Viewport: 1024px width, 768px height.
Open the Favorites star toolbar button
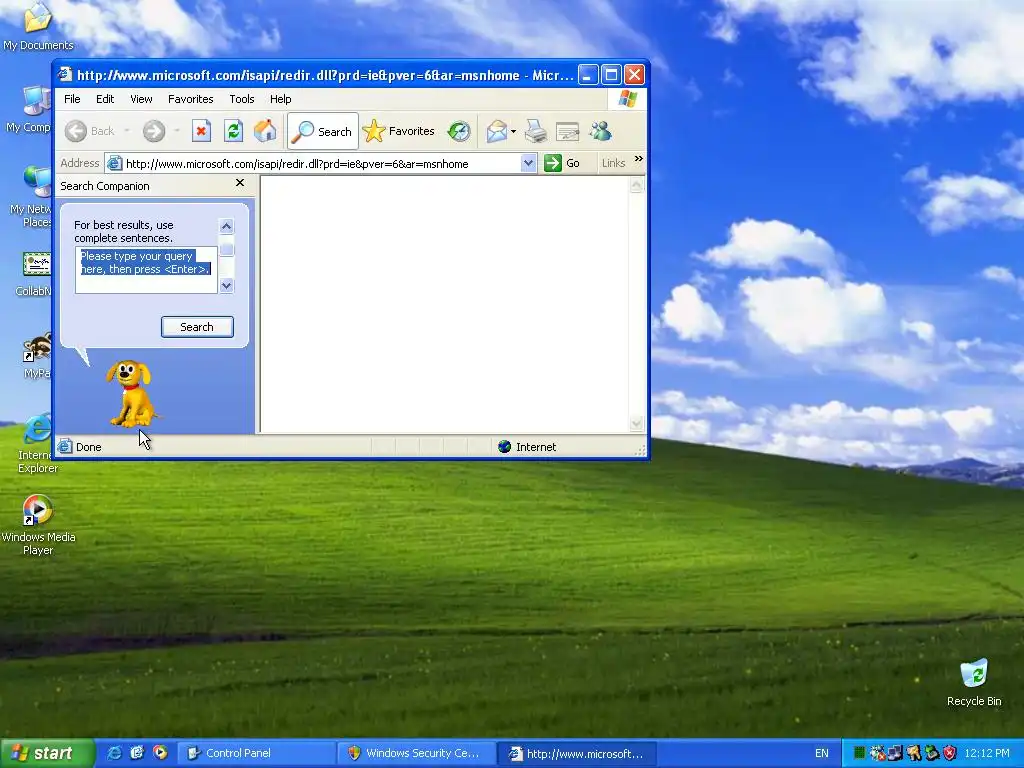[x=398, y=131]
